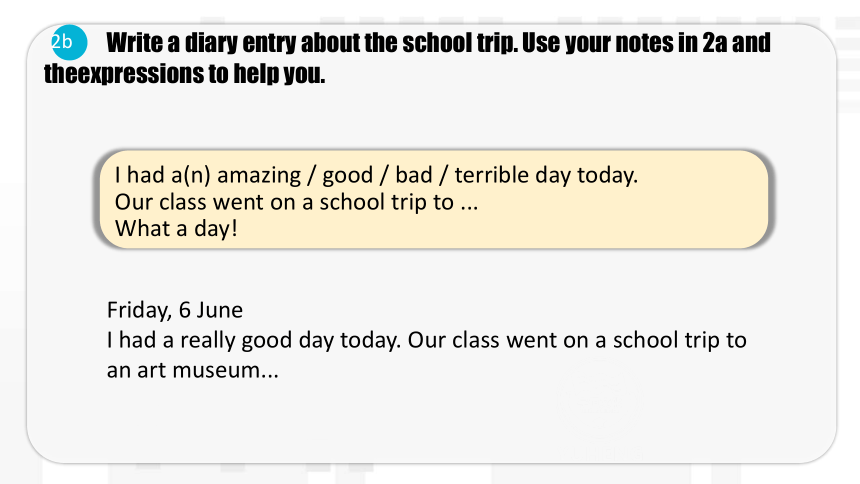Click the word 'good' in the yellow box
The image size is (860, 484).
[347, 176]
